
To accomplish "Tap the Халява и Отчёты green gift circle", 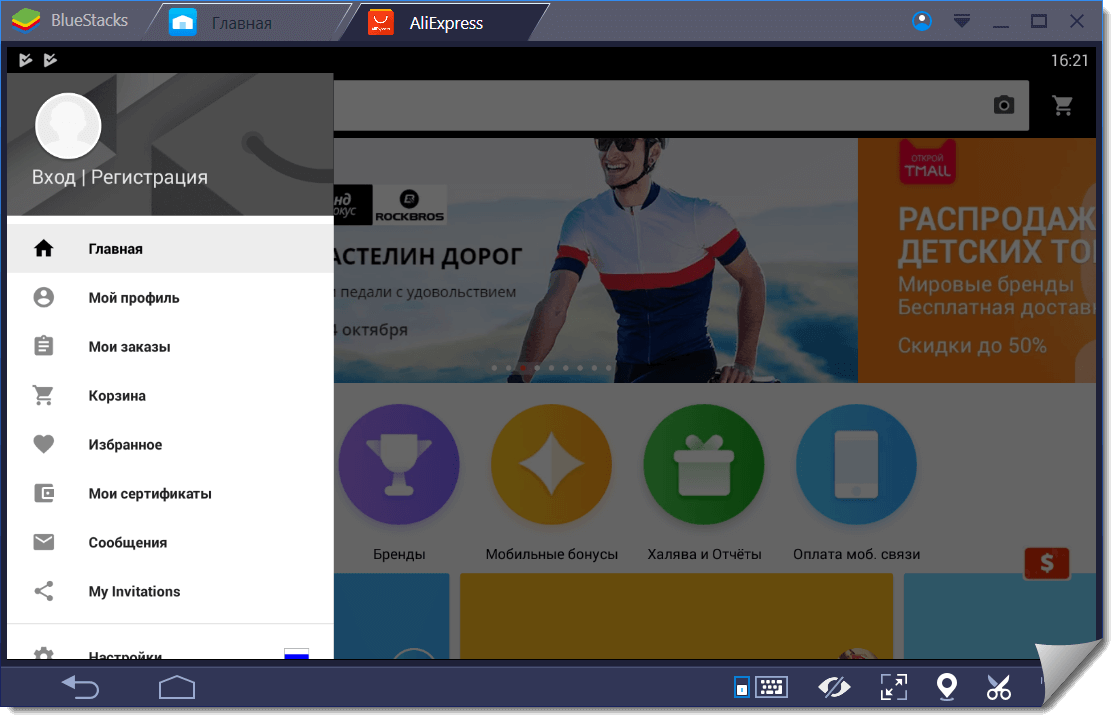I will [704, 465].
